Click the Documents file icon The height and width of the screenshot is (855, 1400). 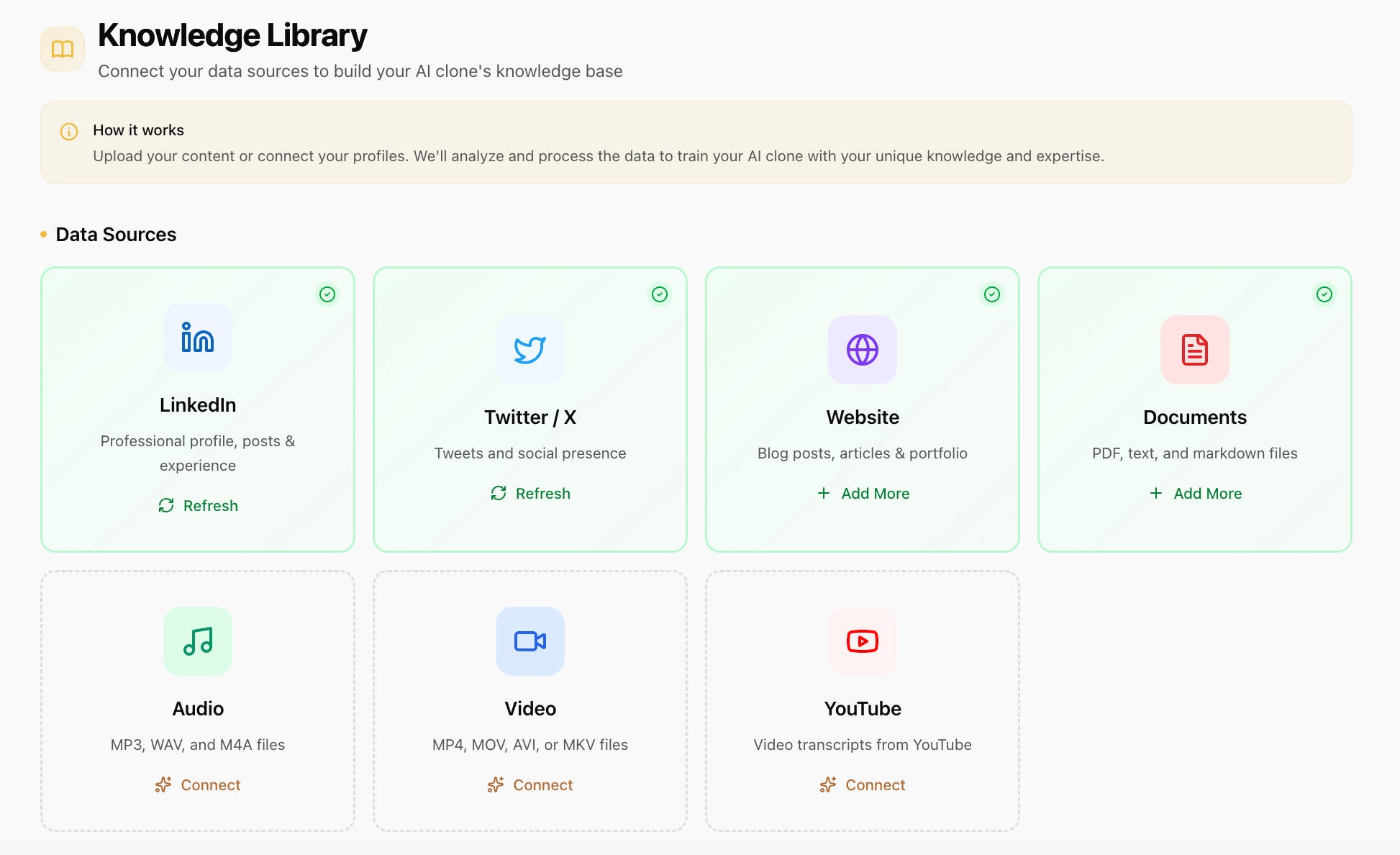coord(1194,350)
